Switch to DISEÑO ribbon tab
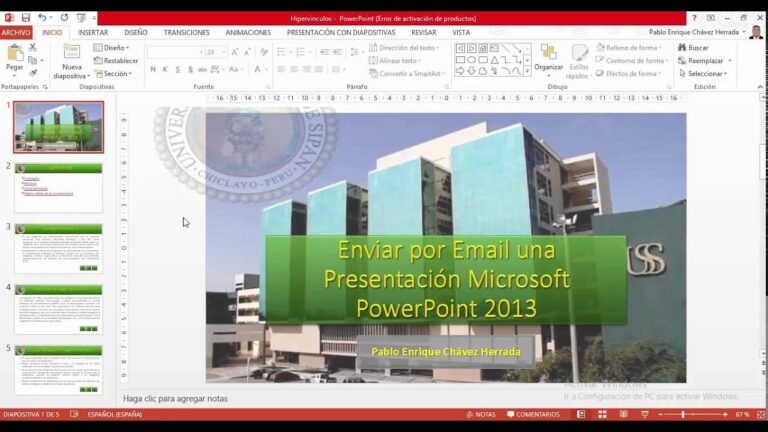This screenshot has width=768, height=432. pyautogui.click(x=136, y=32)
